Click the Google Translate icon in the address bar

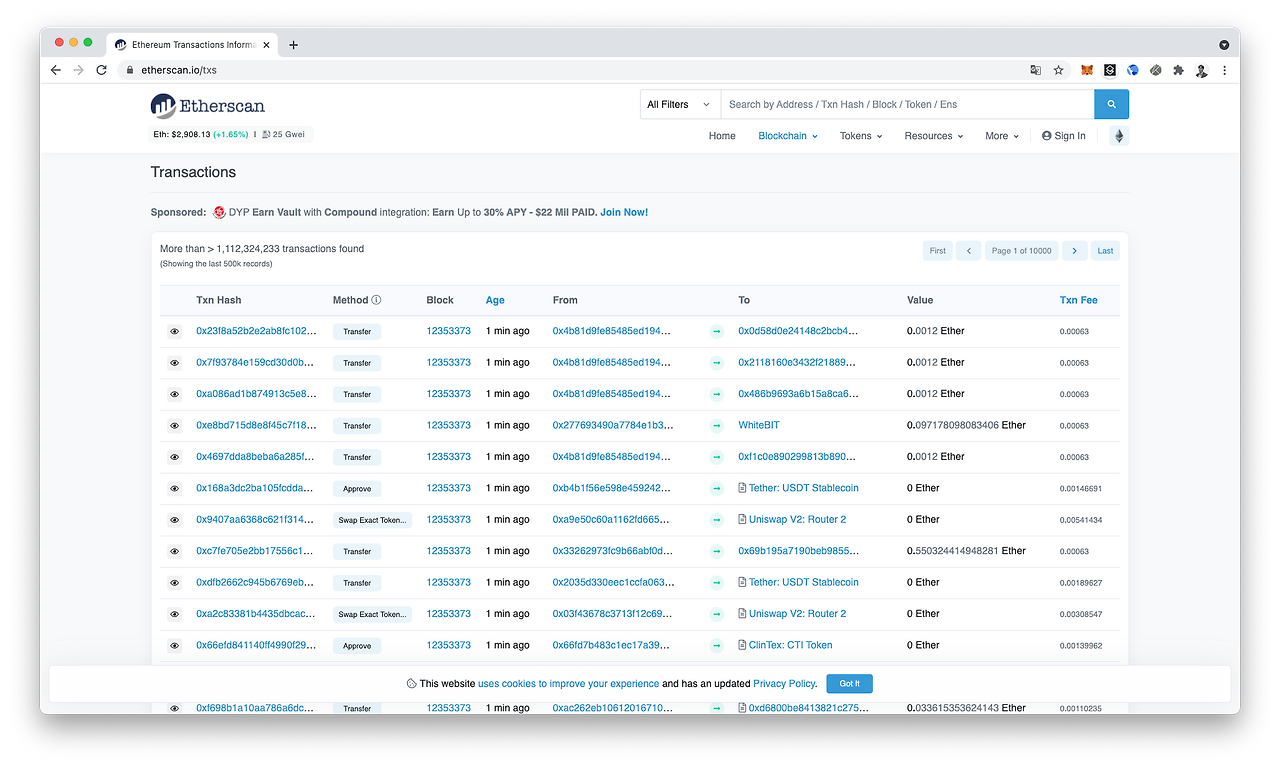[1036, 70]
